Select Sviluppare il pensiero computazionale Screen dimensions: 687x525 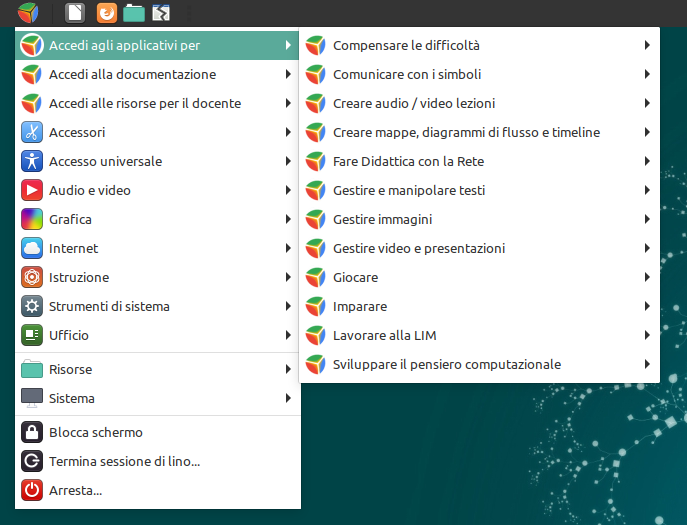point(446,364)
